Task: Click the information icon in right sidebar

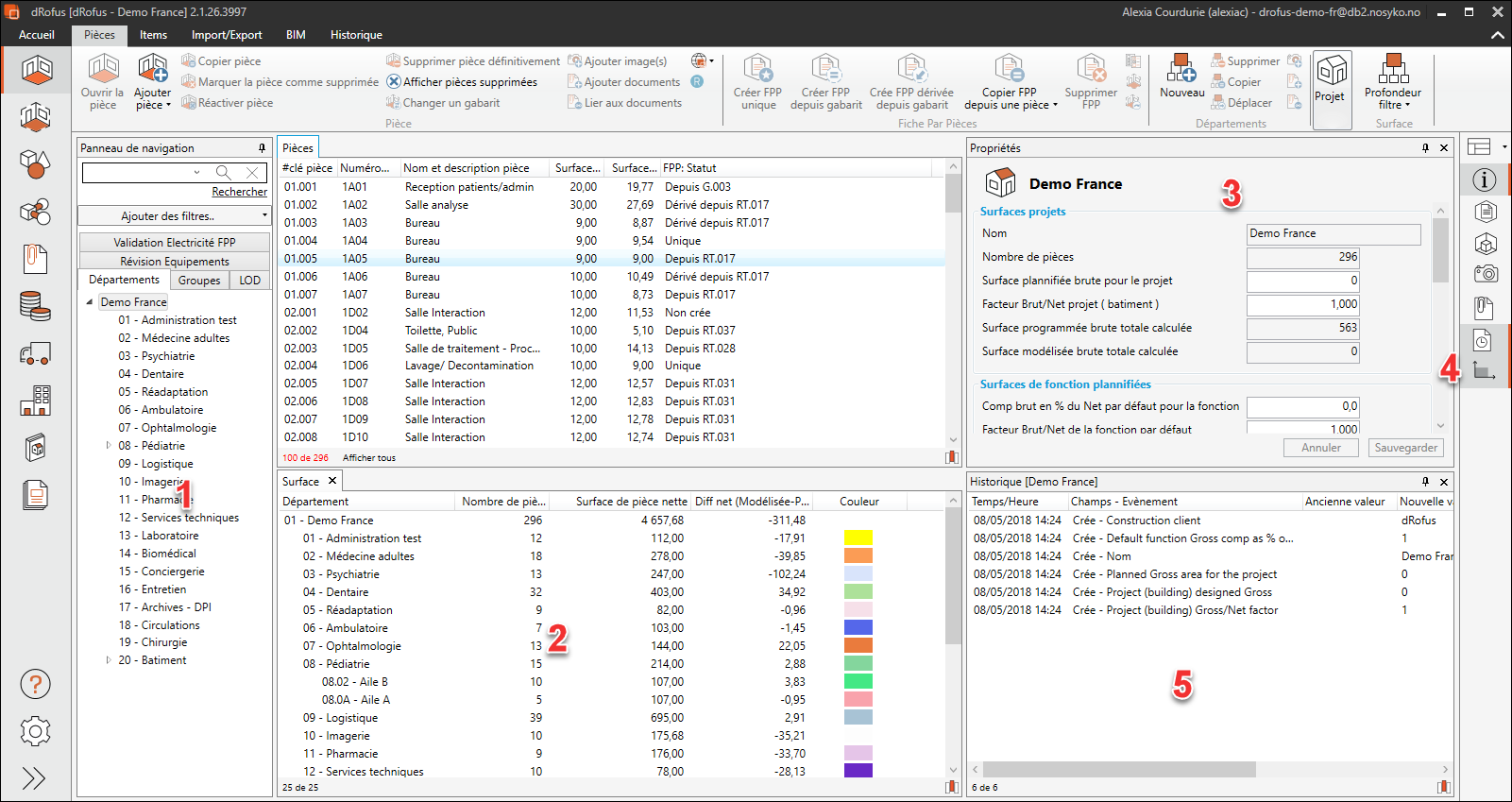Action: [x=1485, y=179]
